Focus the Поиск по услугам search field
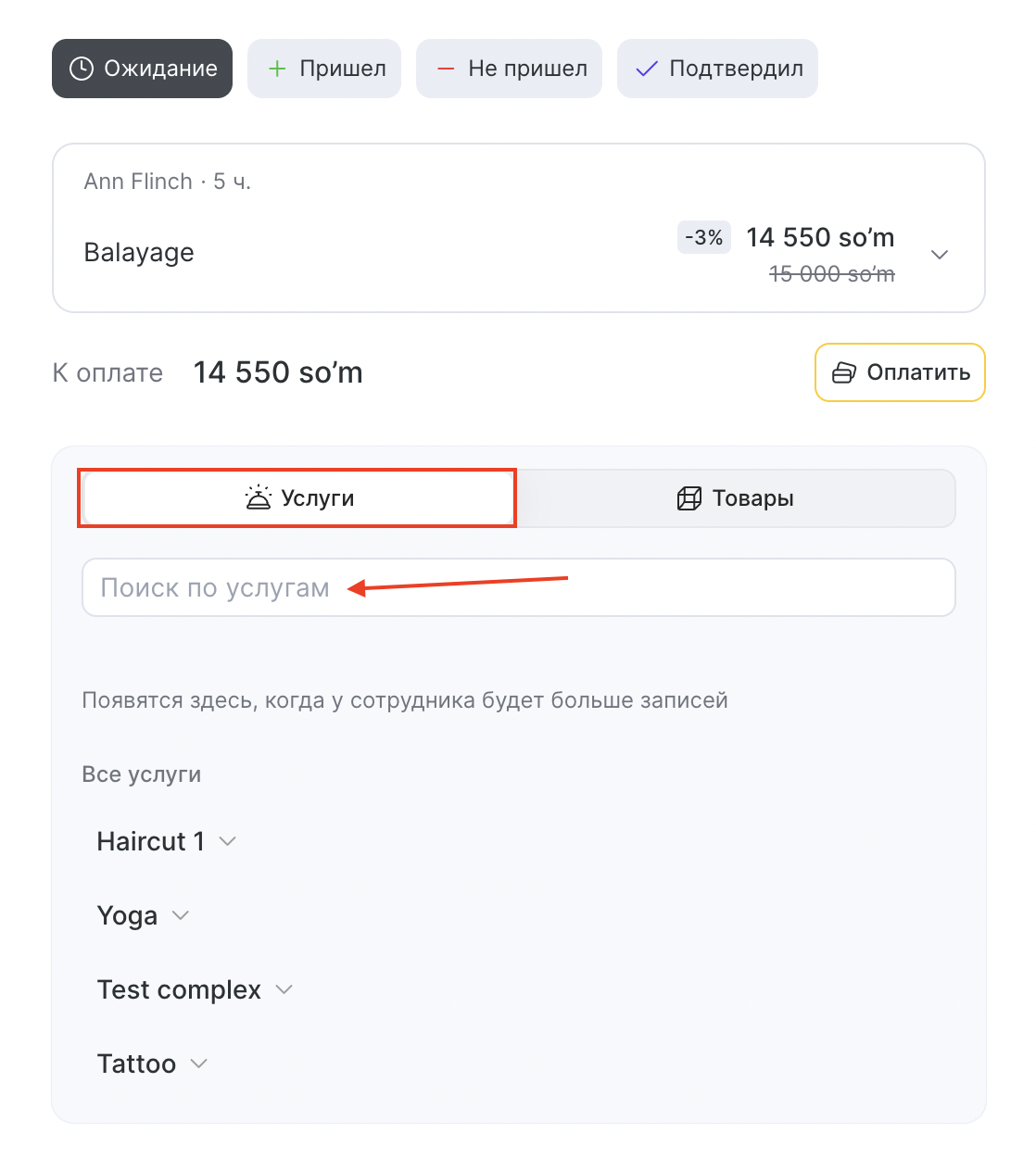Viewport: 1036px width, 1158px height. point(519,587)
